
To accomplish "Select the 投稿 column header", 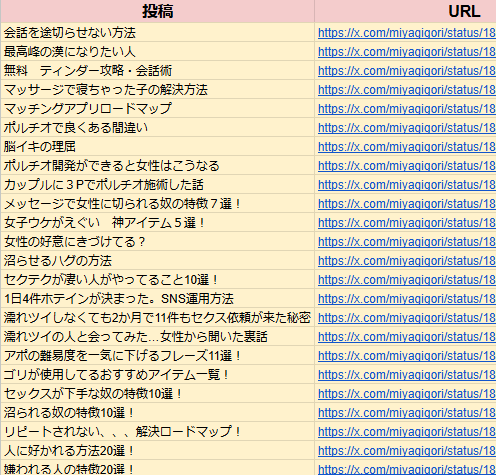I will click(x=158, y=11).
